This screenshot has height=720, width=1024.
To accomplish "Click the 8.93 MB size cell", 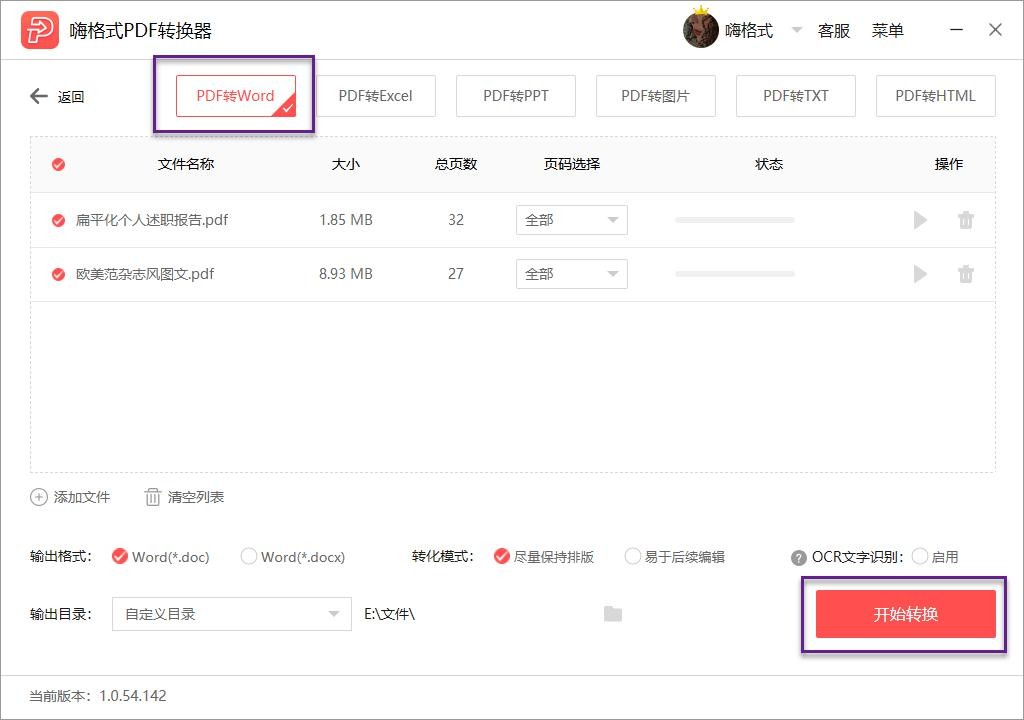I will (345, 274).
